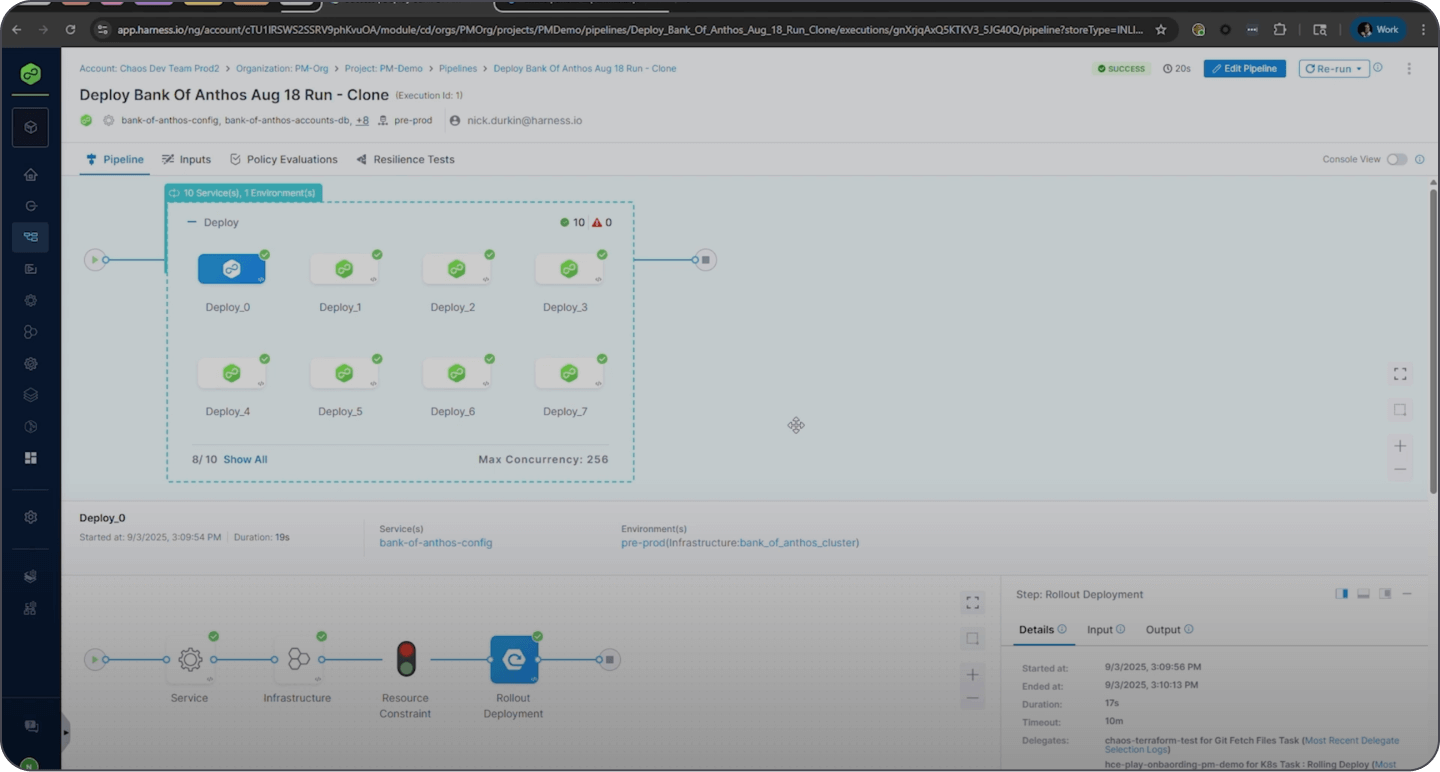Screen dimensions: 1440x772
Task: Open the bank-of-anthos-config service link
Action: (436, 543)
